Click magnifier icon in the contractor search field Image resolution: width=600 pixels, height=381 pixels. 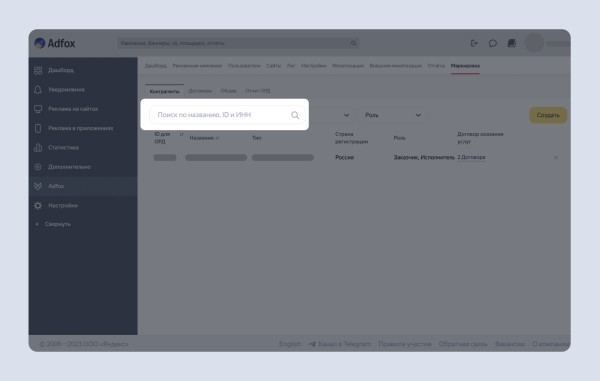(295, 115)
